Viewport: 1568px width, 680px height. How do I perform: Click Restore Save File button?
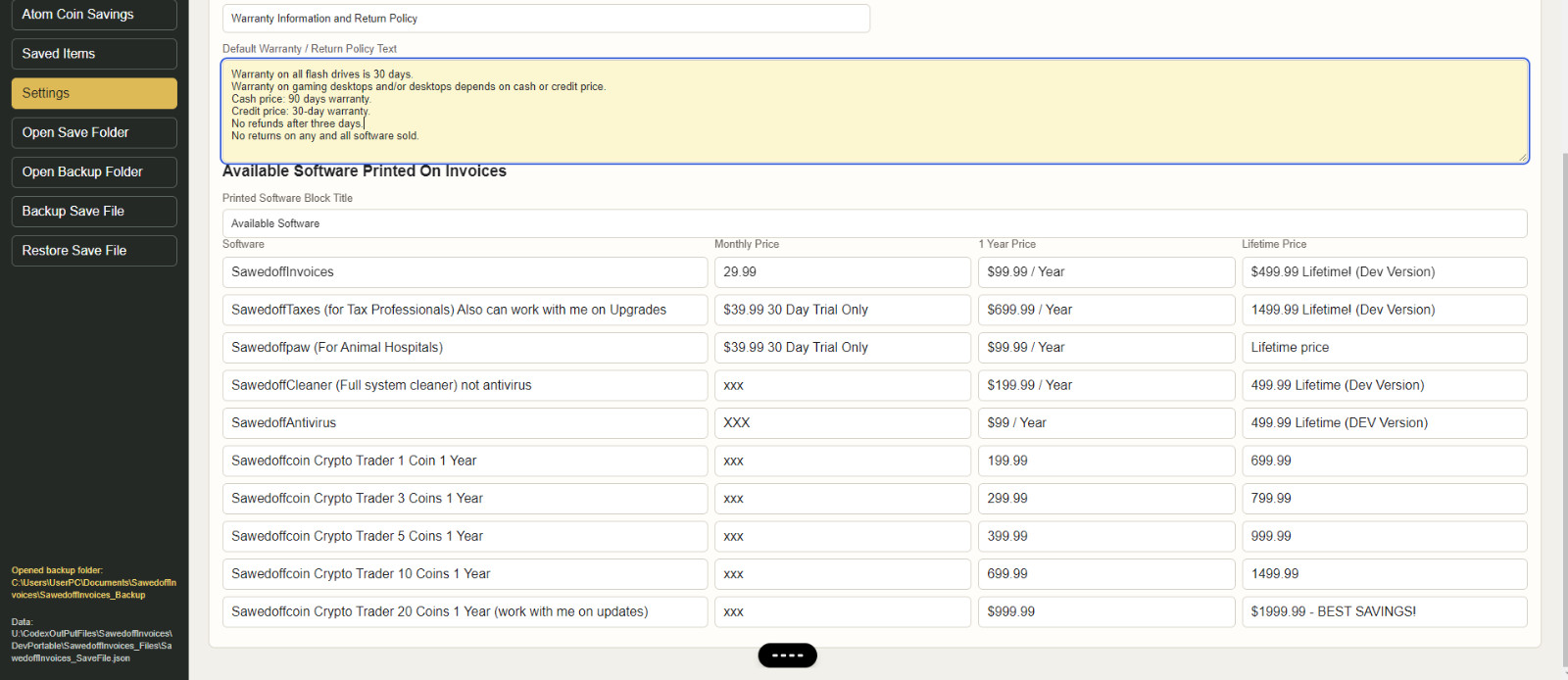point(94,250)
